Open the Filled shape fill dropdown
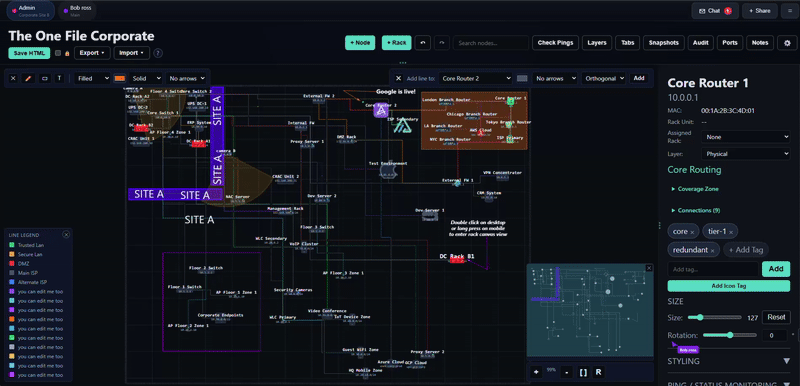 92,79
